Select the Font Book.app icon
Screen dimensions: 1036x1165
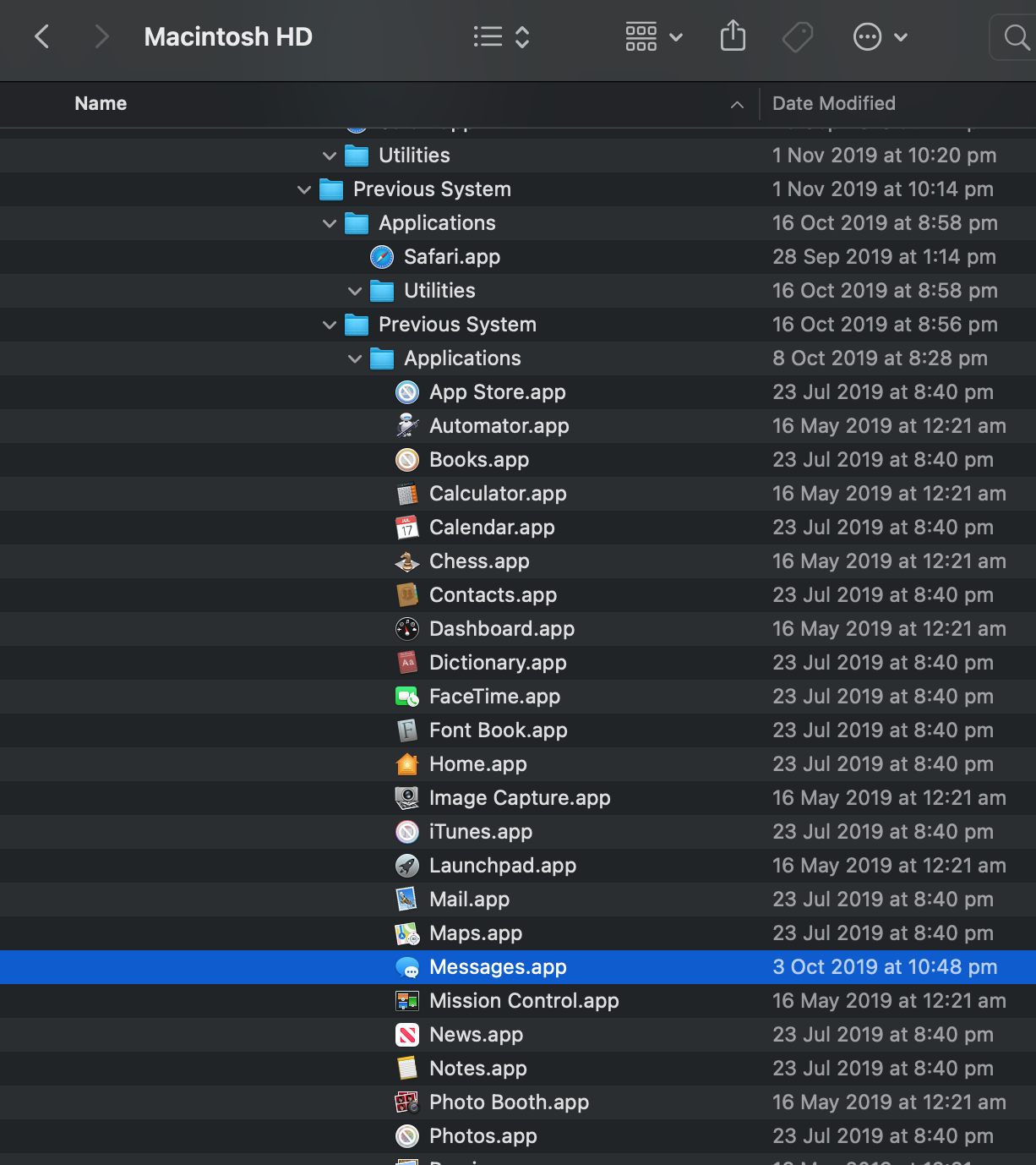pyautogui.click(x=407, y=730)
